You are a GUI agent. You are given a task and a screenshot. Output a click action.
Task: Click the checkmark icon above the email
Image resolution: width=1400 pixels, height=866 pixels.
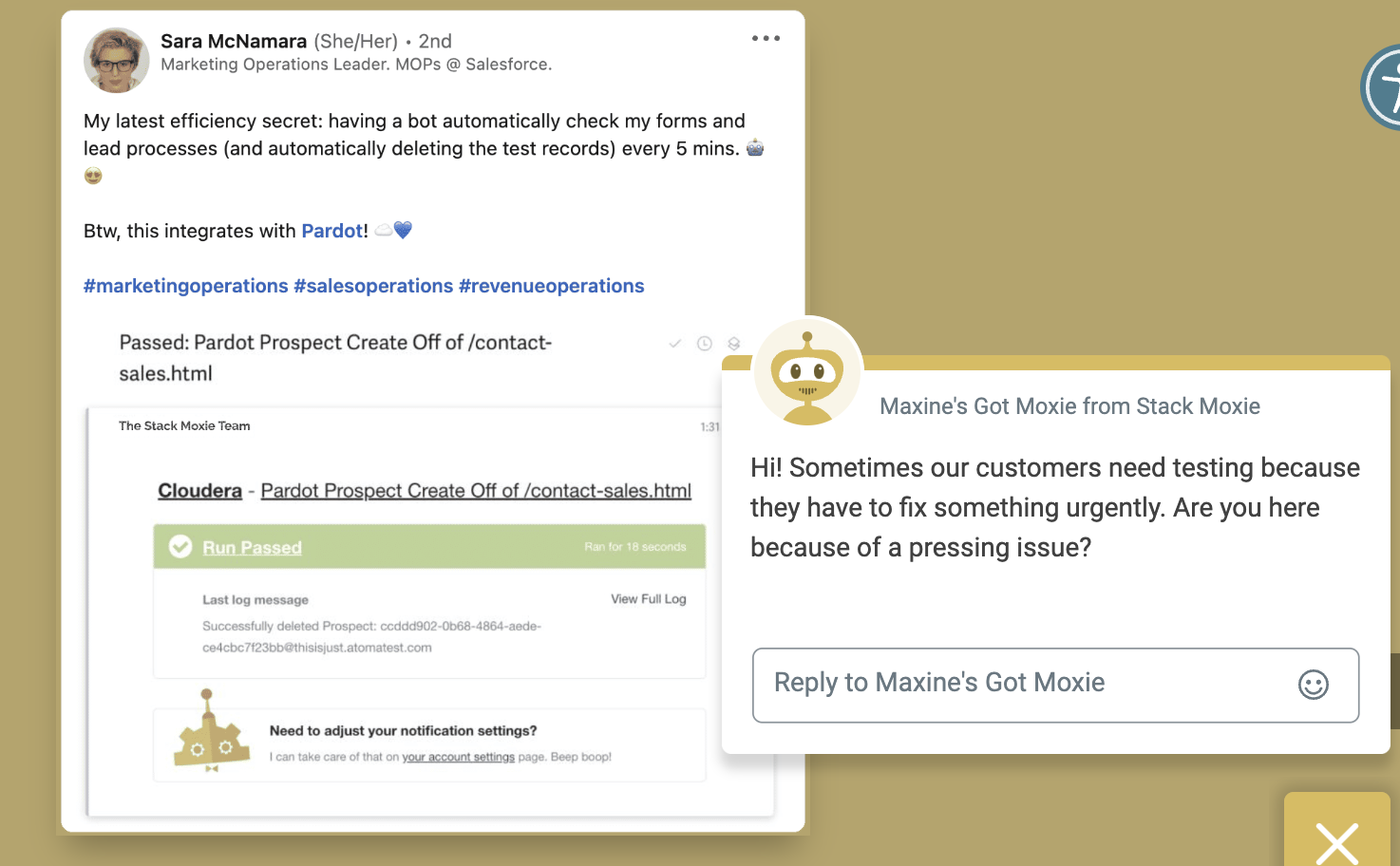coord(675,343)
